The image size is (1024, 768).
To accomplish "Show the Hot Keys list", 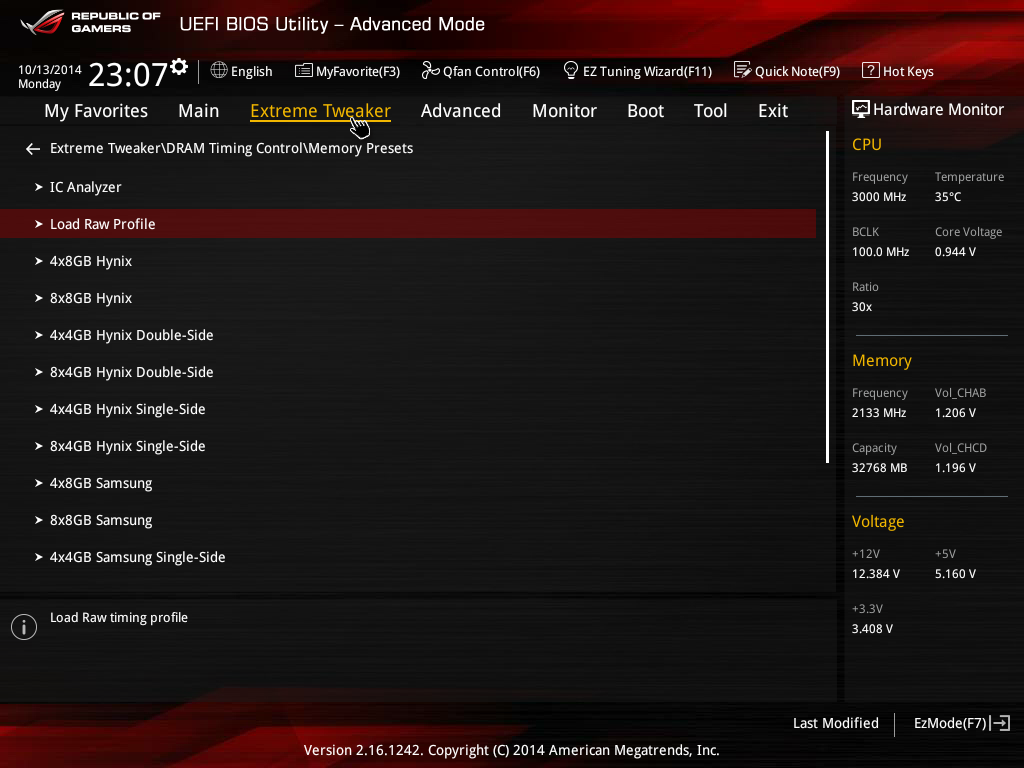I will (898, 71).
